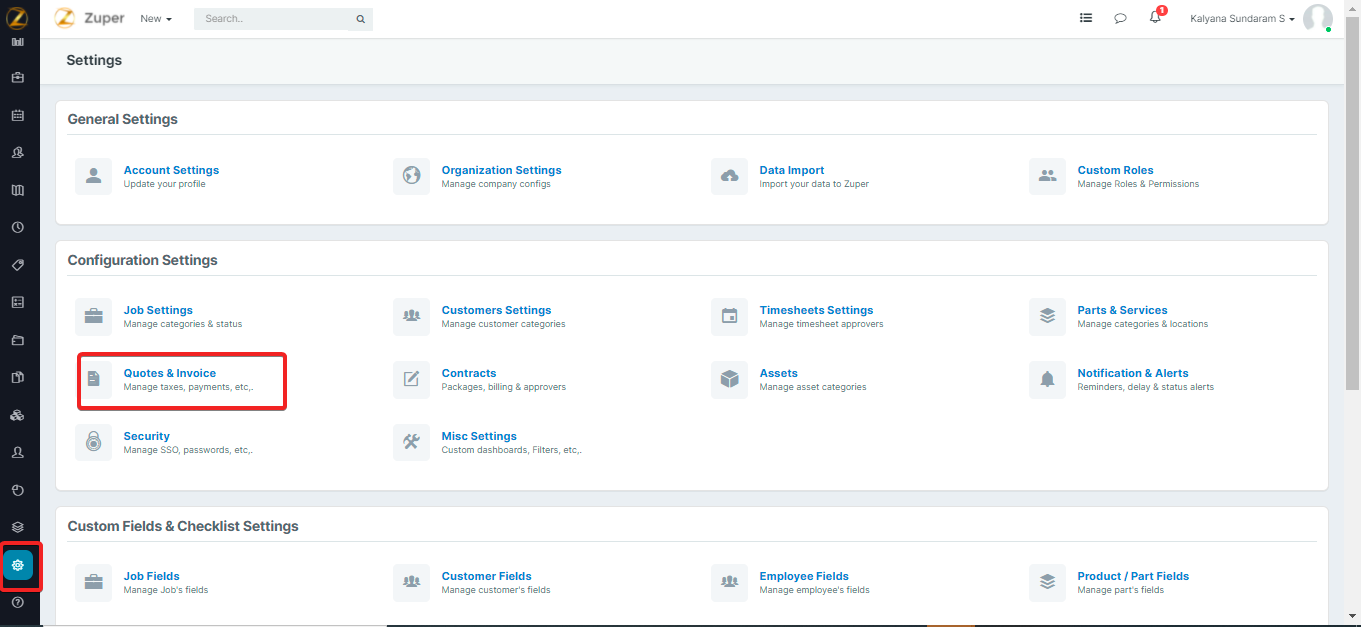Open the calendar icon in sidebar
This screenshot has height=627, width=1361.
18,115
